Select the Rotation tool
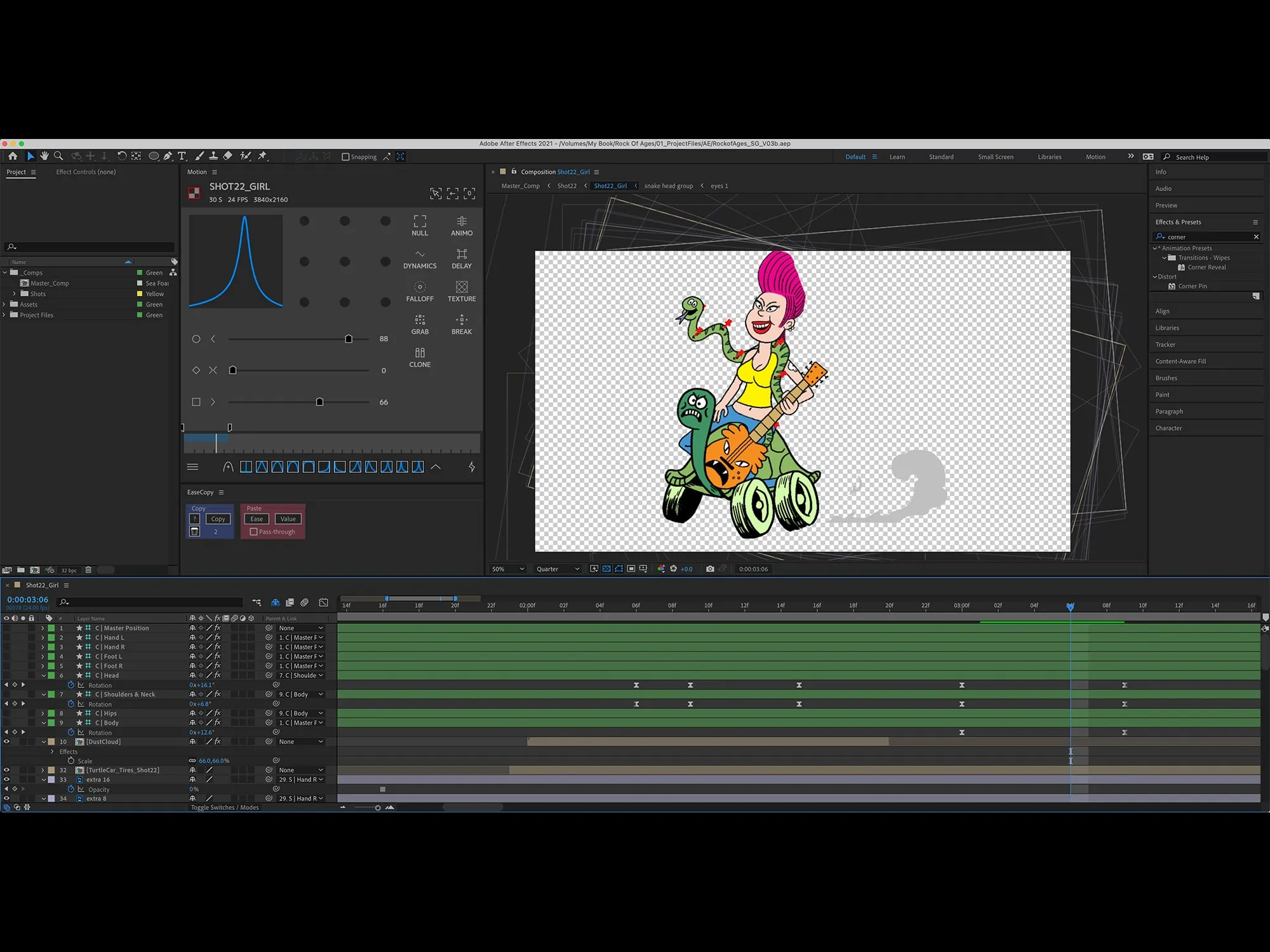The width and height of the screenshot is (1270, 952). pos(121,156)
